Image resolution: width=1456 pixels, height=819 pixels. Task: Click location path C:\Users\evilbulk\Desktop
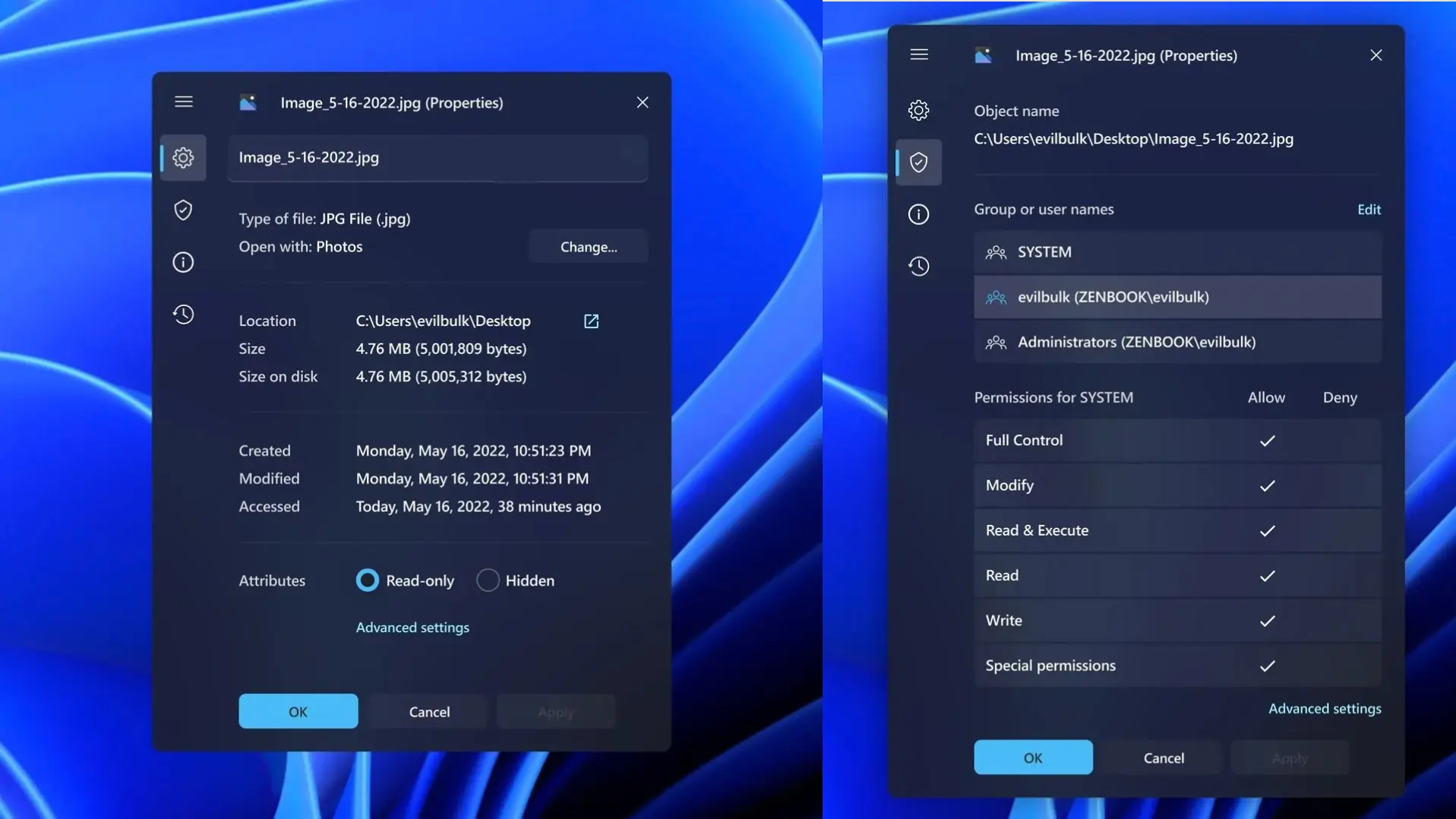(x=443, y=321)
